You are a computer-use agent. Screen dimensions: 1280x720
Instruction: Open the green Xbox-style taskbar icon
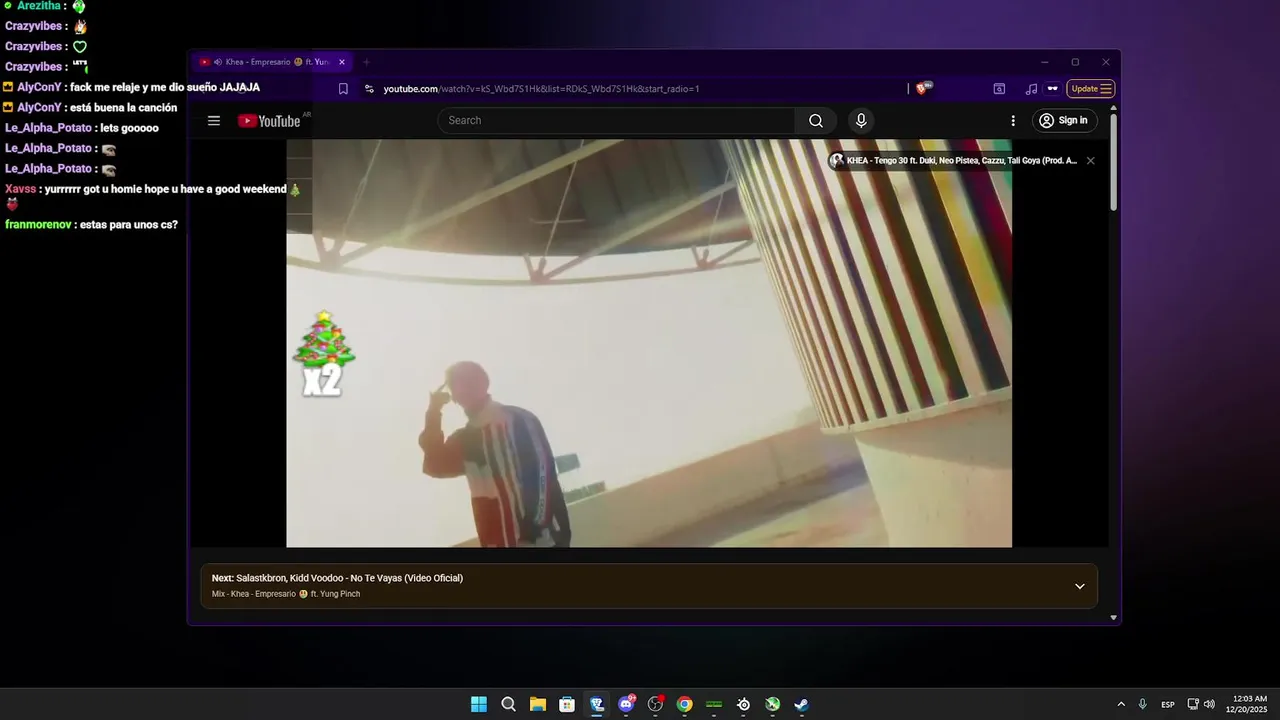pos(772,704)
